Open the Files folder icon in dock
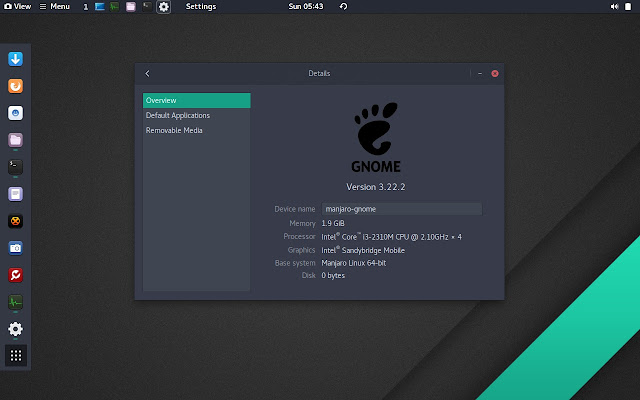Viewport: 640px width, 400px height. [x=16, y=140]
